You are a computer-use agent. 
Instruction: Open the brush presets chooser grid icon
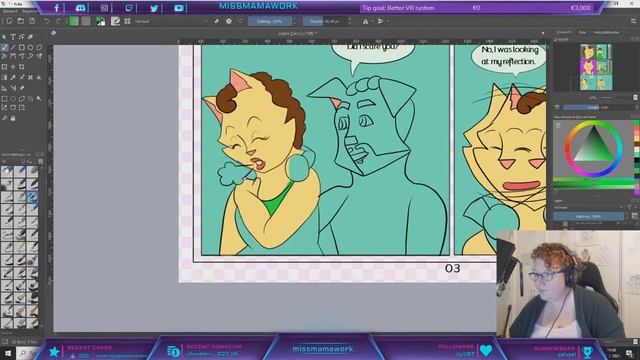click(127, 21)
